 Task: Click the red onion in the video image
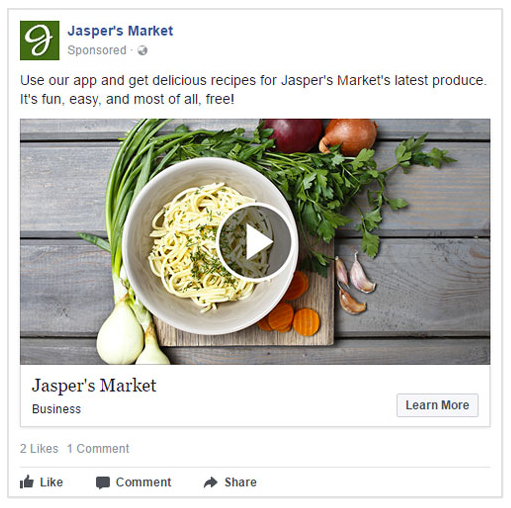click(x=293, y=135)
